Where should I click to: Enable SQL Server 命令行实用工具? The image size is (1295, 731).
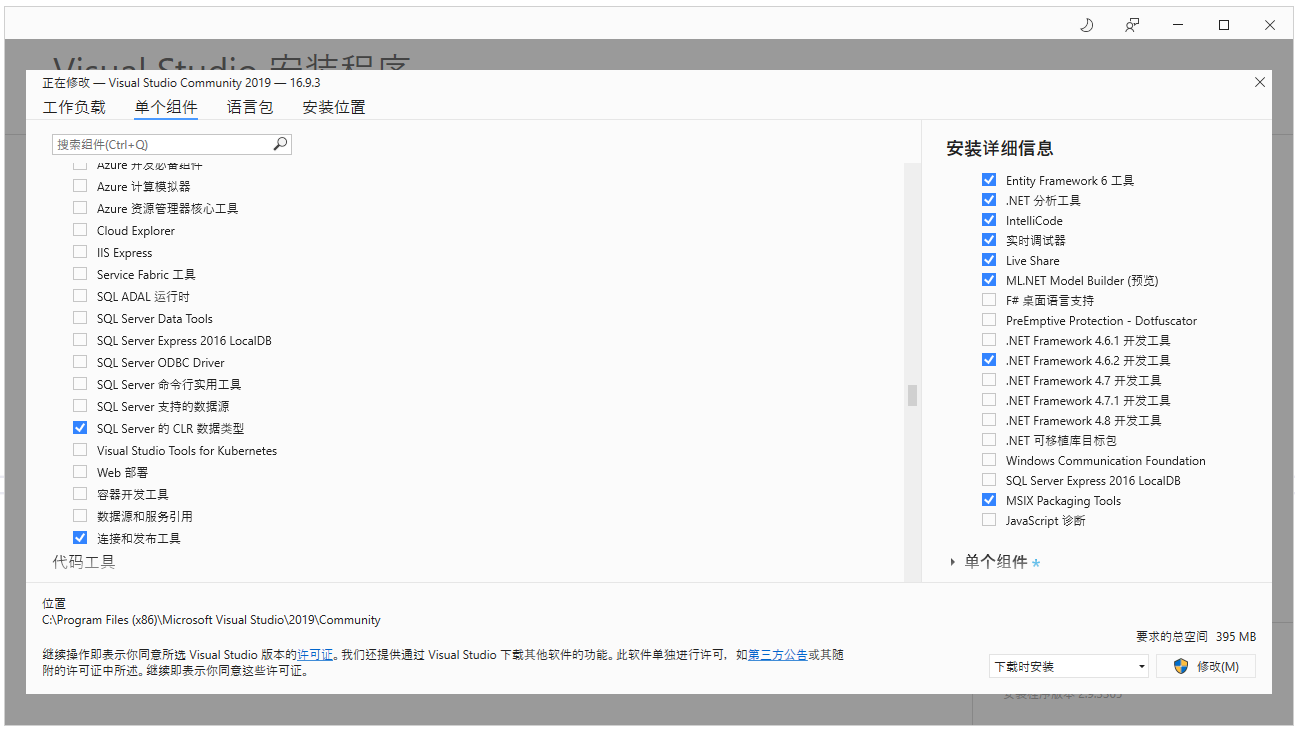coord(80,384)
